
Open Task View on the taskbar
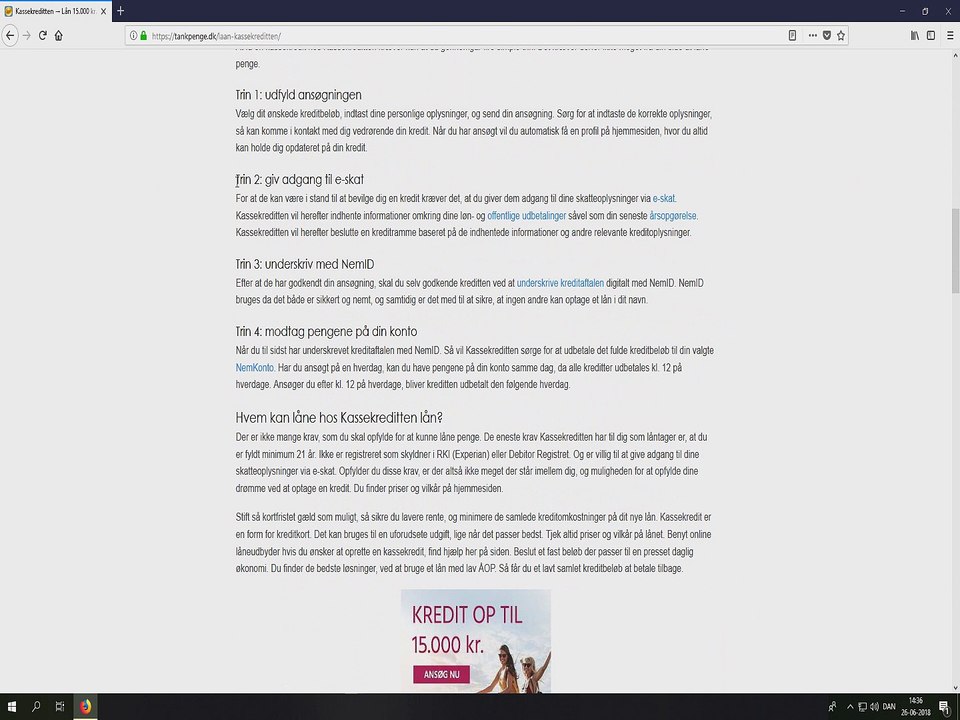[x=59, y=707]
